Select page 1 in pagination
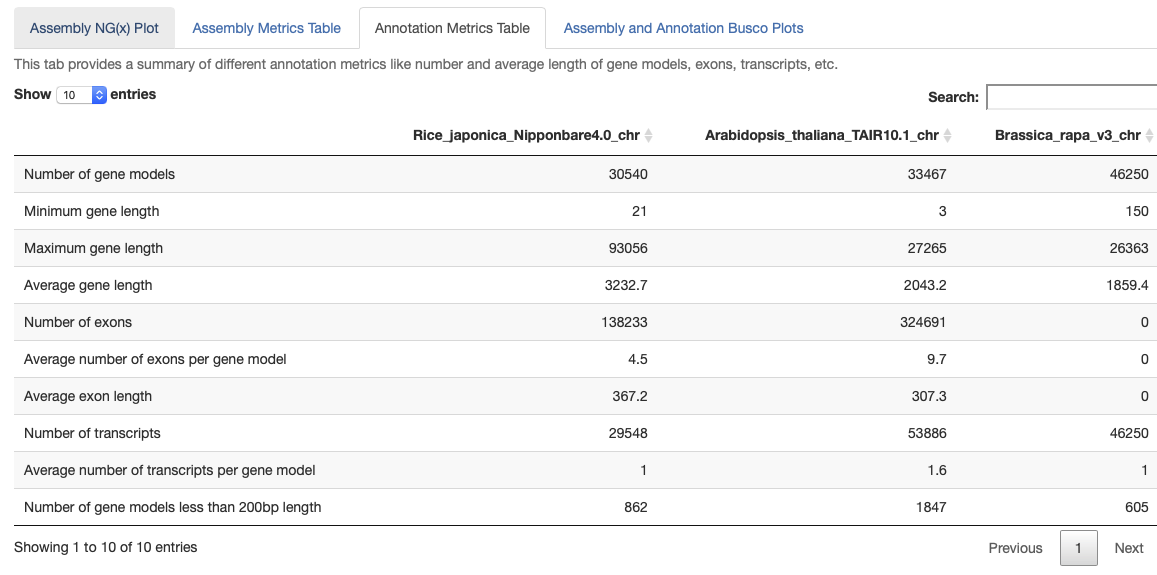Viewport: 1157px width, 575px height. point(1078,548)
